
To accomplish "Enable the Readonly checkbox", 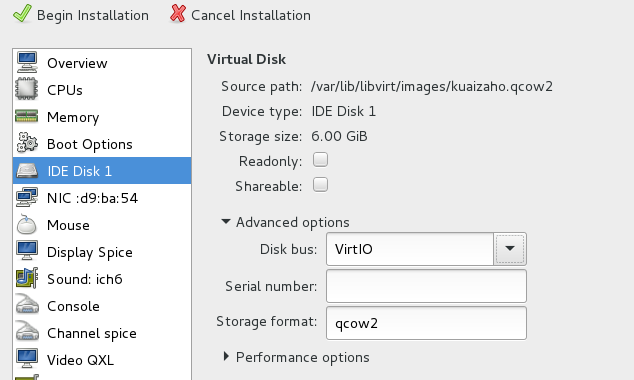I will [320, 160].
